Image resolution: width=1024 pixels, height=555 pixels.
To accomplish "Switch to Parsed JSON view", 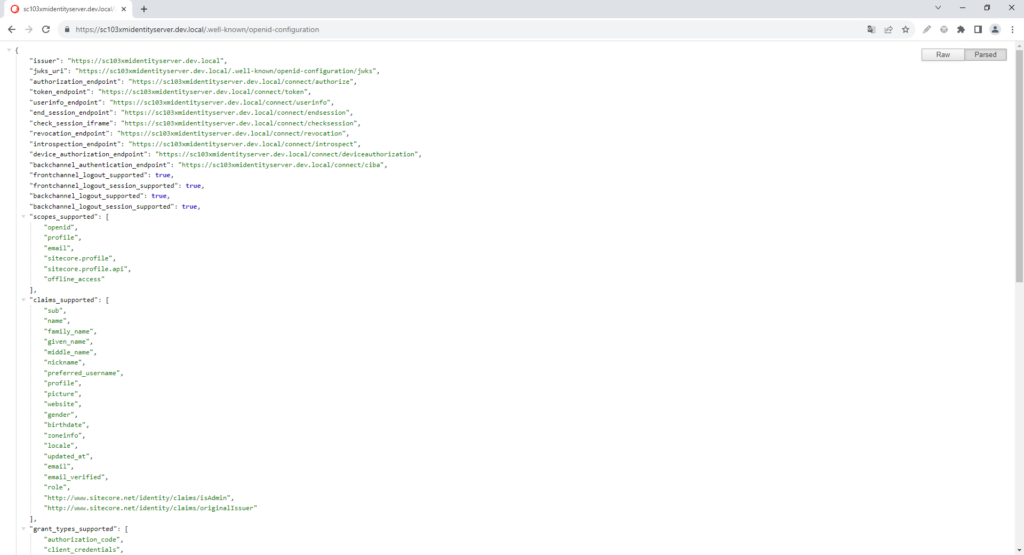I will pyautogui.click(x=985, y=54).
